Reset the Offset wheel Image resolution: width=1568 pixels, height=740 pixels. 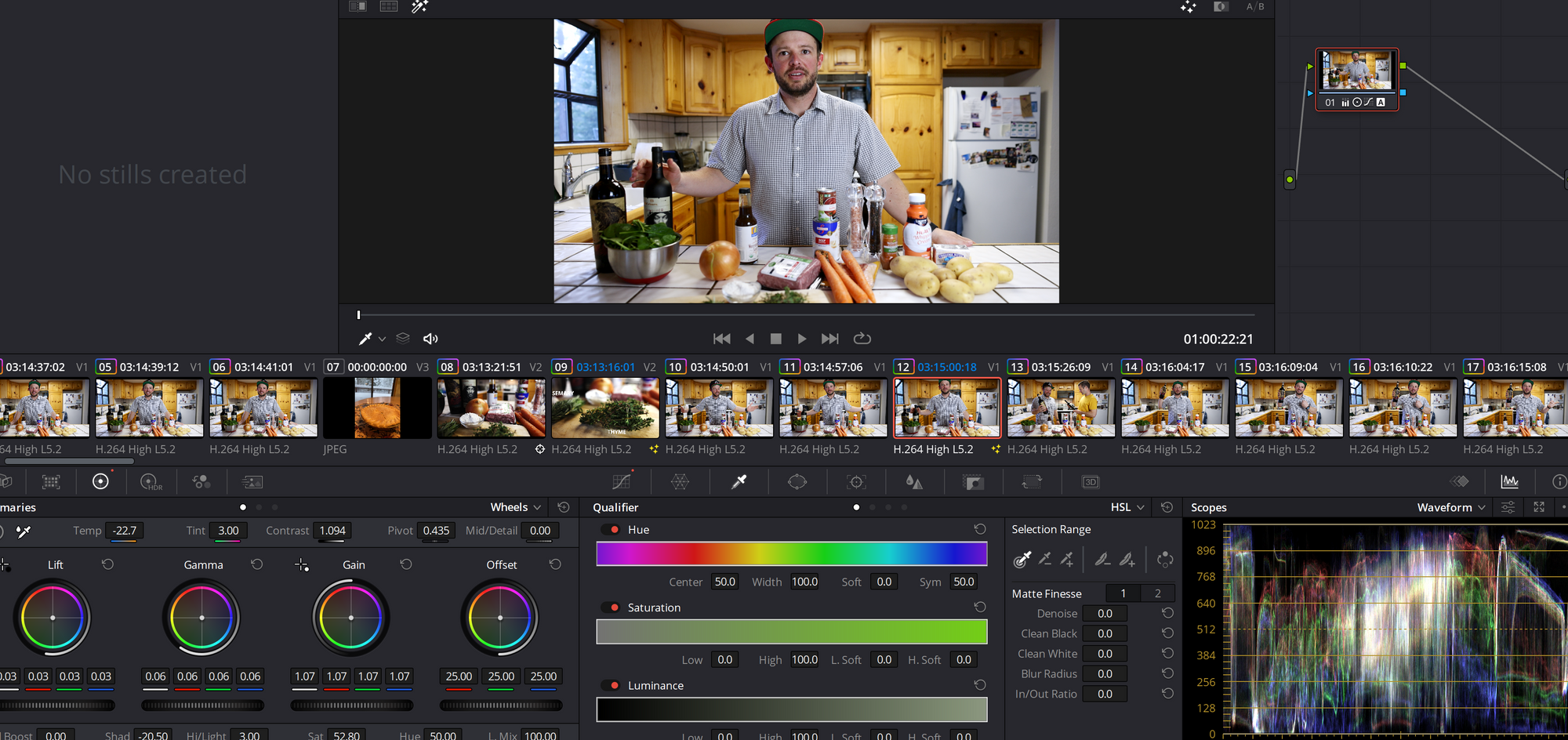555,564
